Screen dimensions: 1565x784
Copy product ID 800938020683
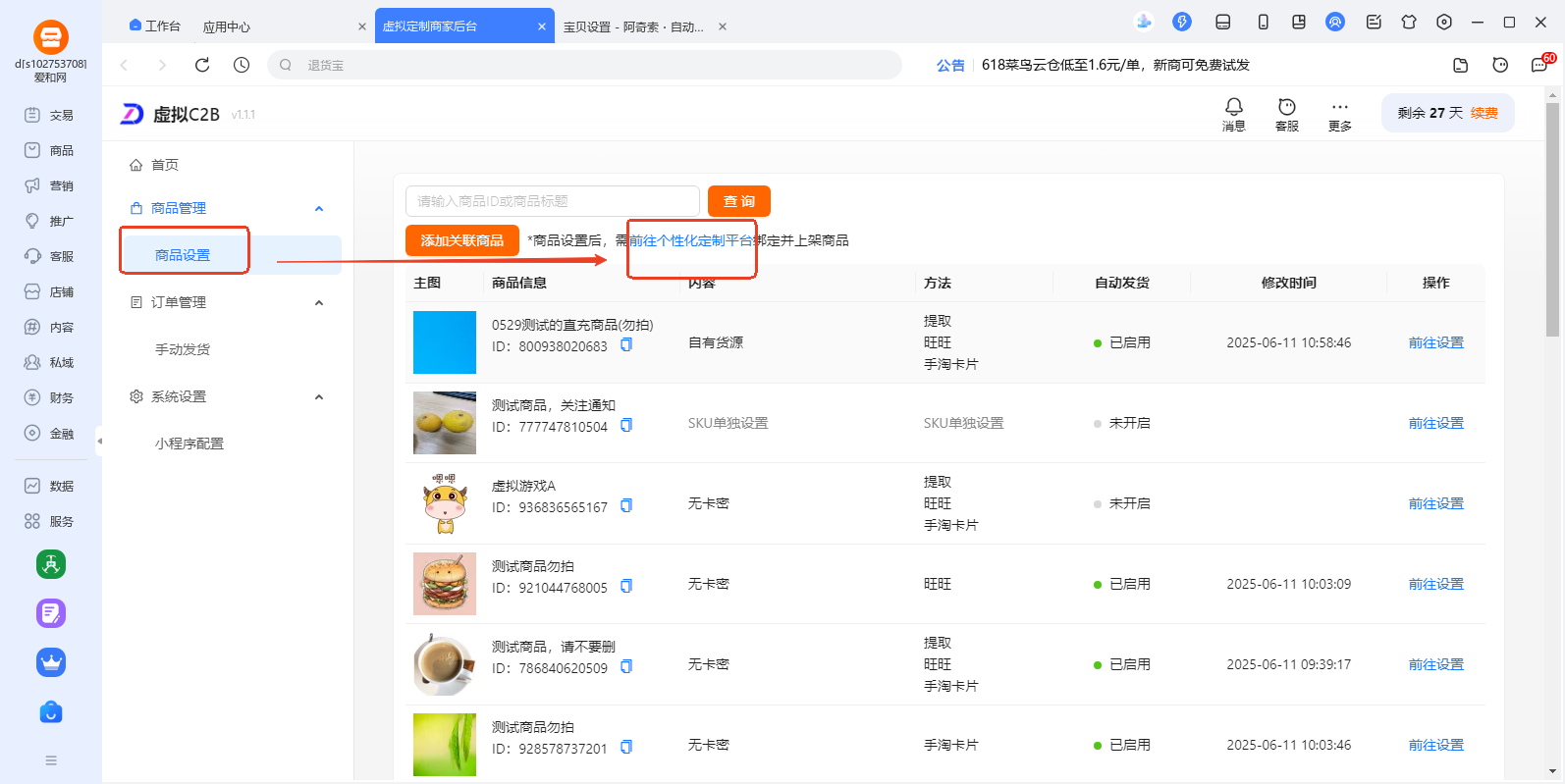(626, 345)
